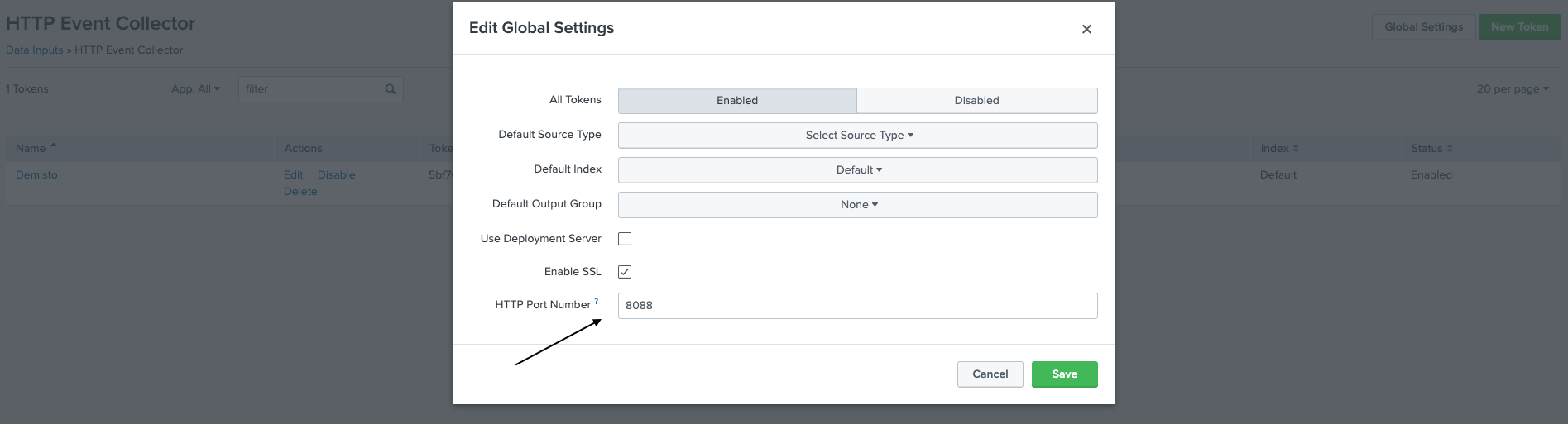Open the App: All filter menu

coord(195,89)
